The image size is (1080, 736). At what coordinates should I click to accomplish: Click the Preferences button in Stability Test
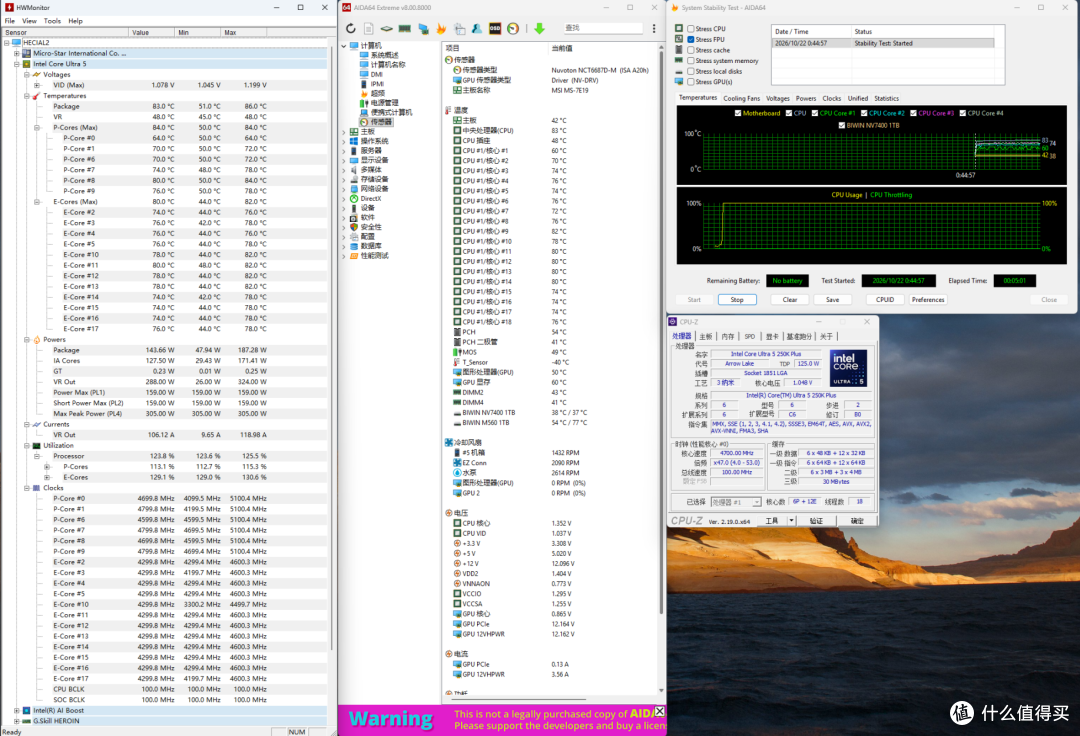pyautogui.click(x=928, y=299)
